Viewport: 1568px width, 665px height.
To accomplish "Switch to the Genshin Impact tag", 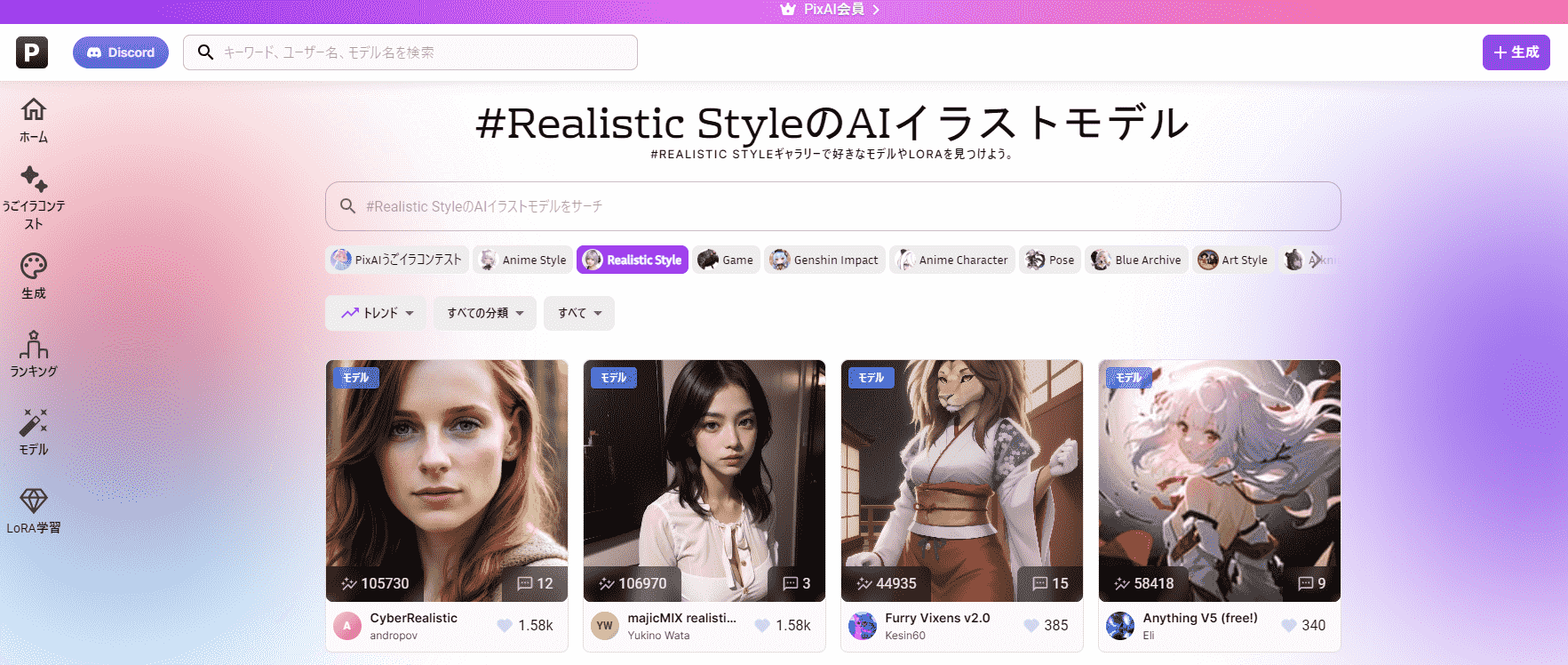I will tap(824, 260).
